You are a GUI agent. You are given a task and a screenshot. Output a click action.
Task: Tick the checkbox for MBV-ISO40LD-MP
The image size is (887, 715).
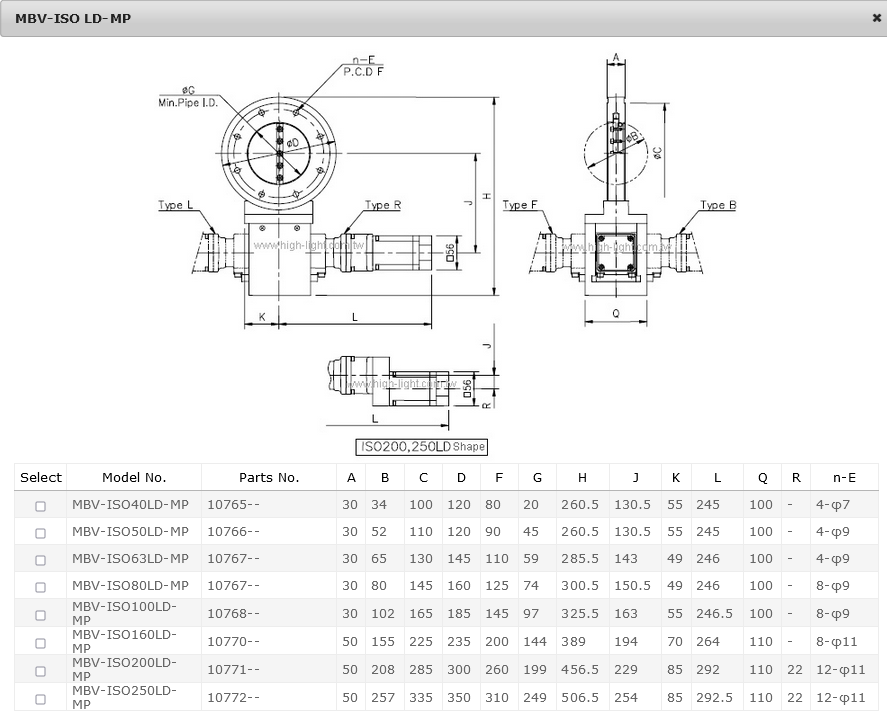click(x=41, y=506)
